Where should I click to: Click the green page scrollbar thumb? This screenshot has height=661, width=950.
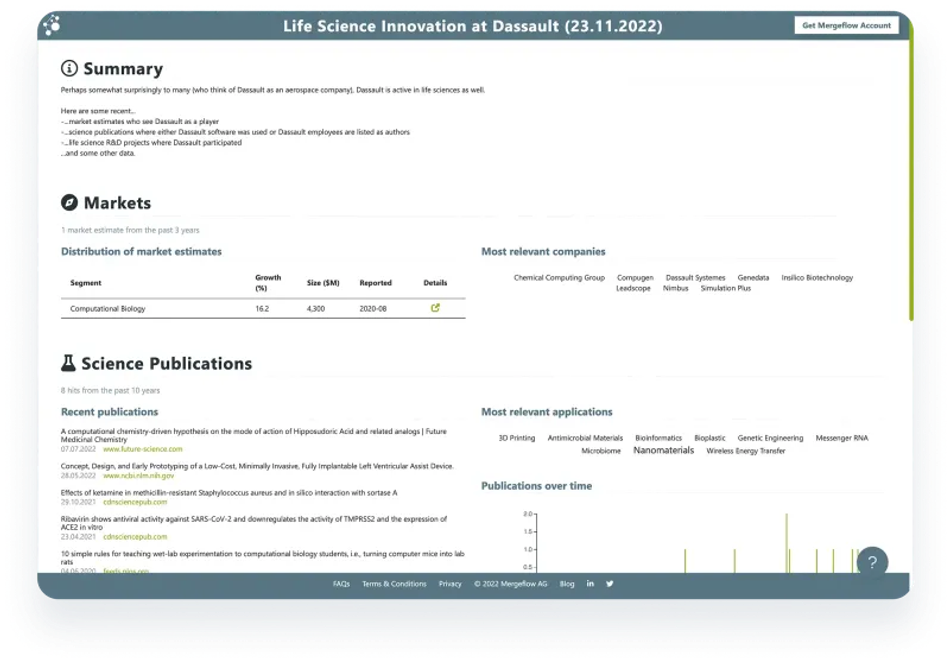pos(911,171)
